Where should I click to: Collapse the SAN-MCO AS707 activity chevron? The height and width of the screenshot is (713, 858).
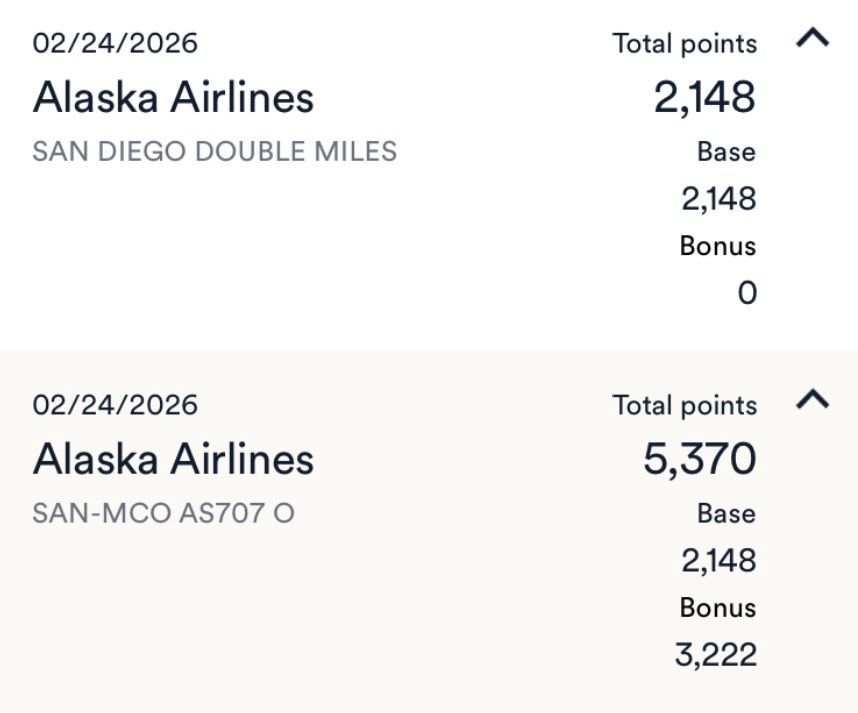click(812, 399)
